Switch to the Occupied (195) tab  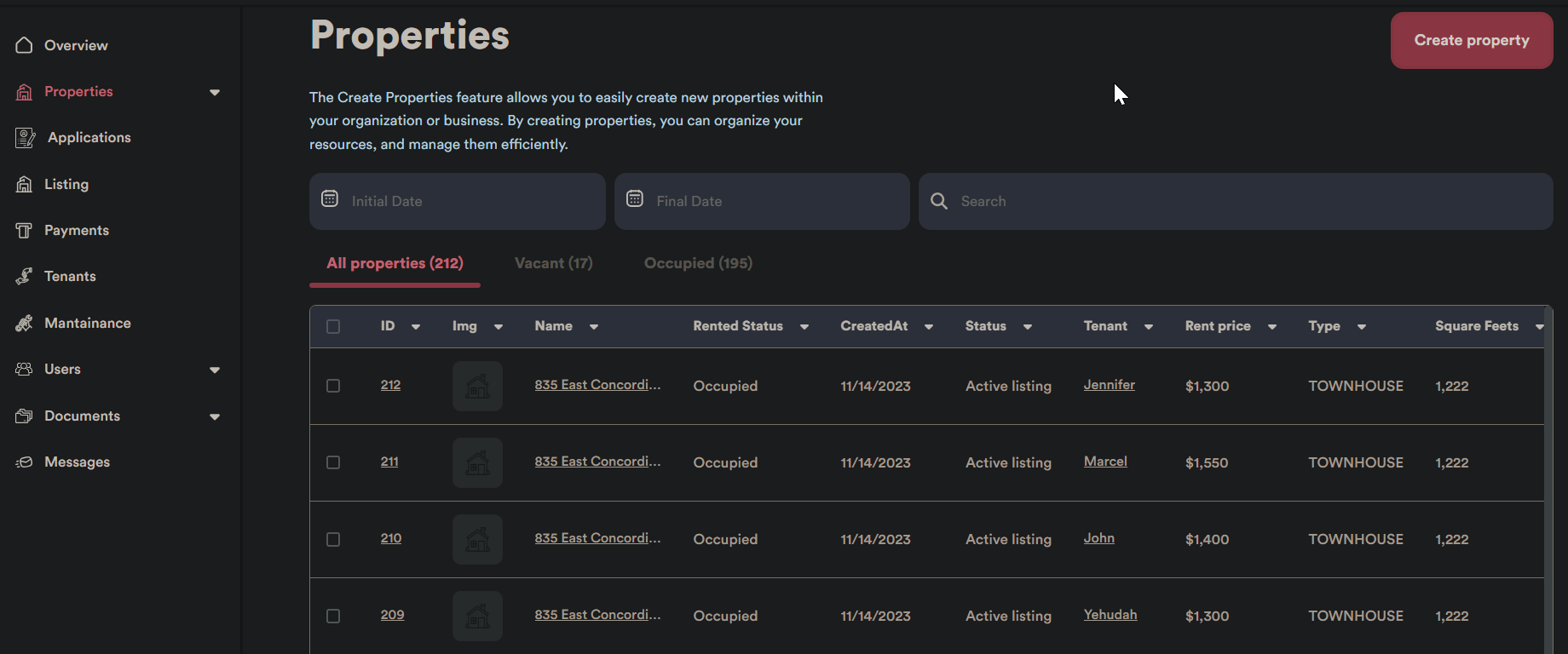coord(698,263)
